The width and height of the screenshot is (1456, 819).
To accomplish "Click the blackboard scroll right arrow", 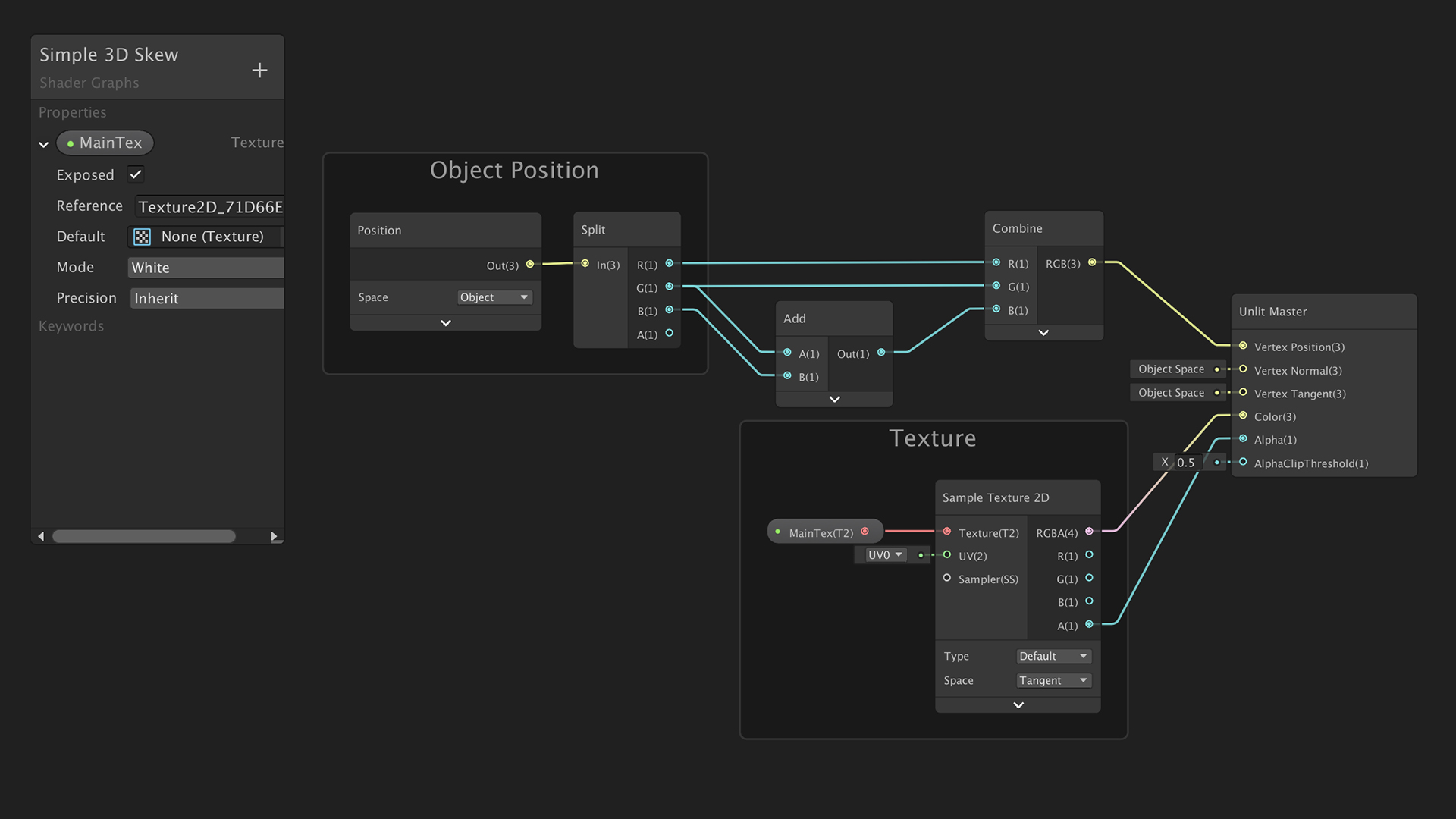I will pyautogui.click(x=275, y=536).
